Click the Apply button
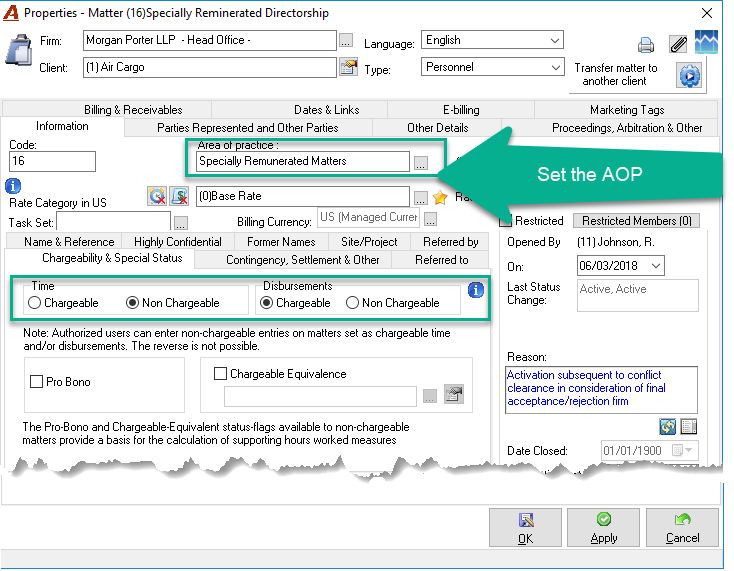 (x=603, y=527)
